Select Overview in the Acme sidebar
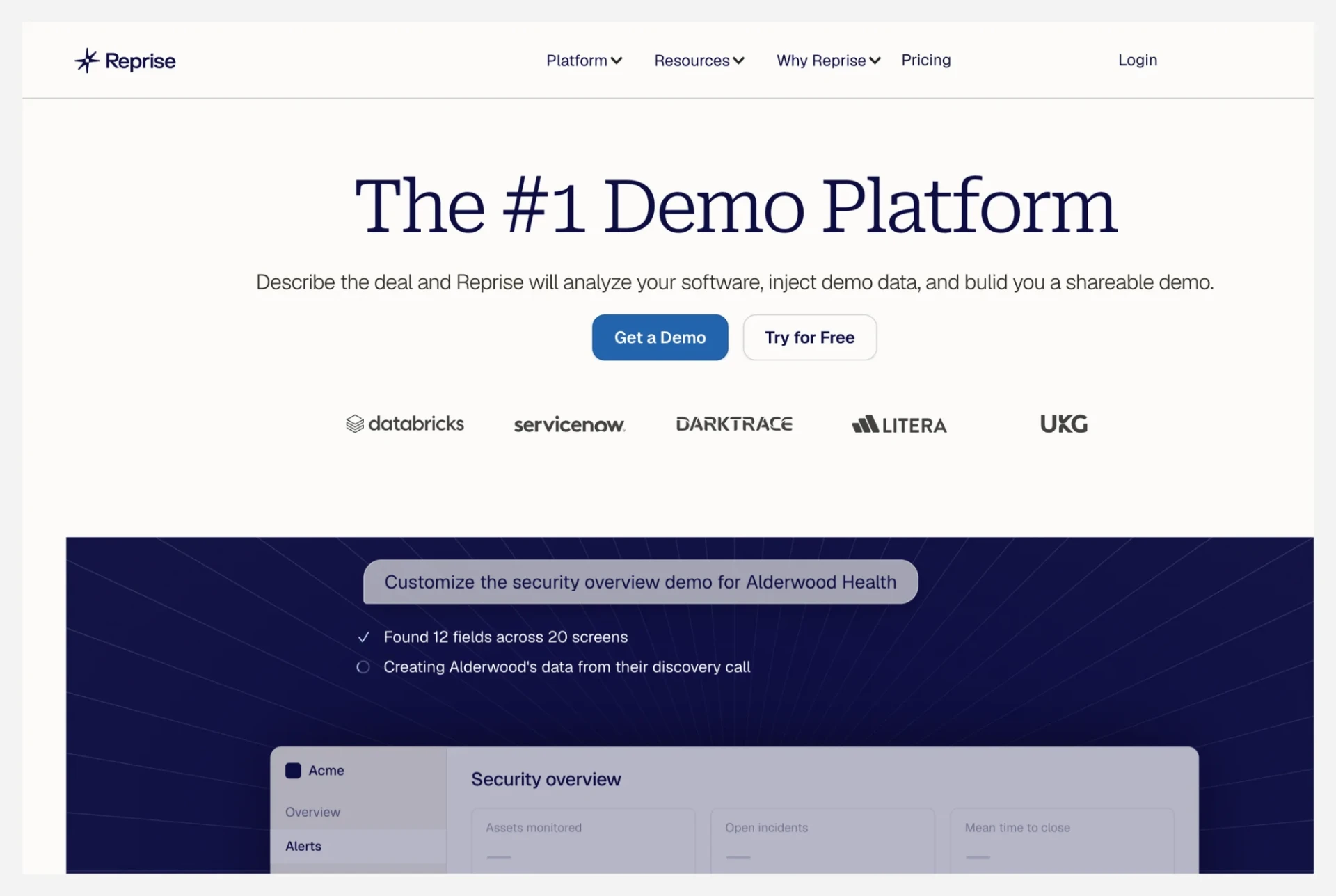Viewport: 1336px width, 896px height. tap(312, 812)
